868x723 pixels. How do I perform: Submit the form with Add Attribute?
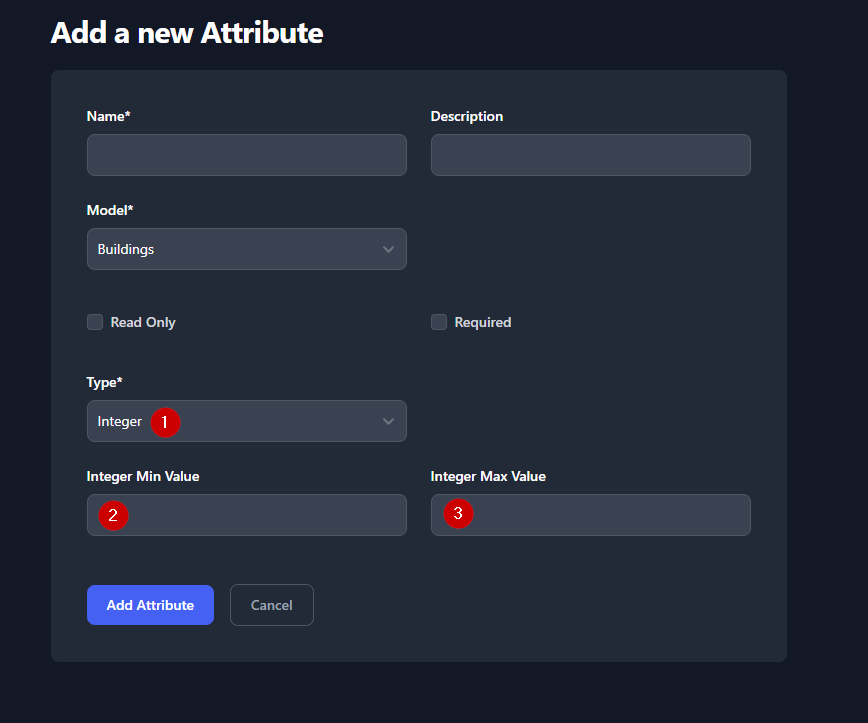[150, 605]
